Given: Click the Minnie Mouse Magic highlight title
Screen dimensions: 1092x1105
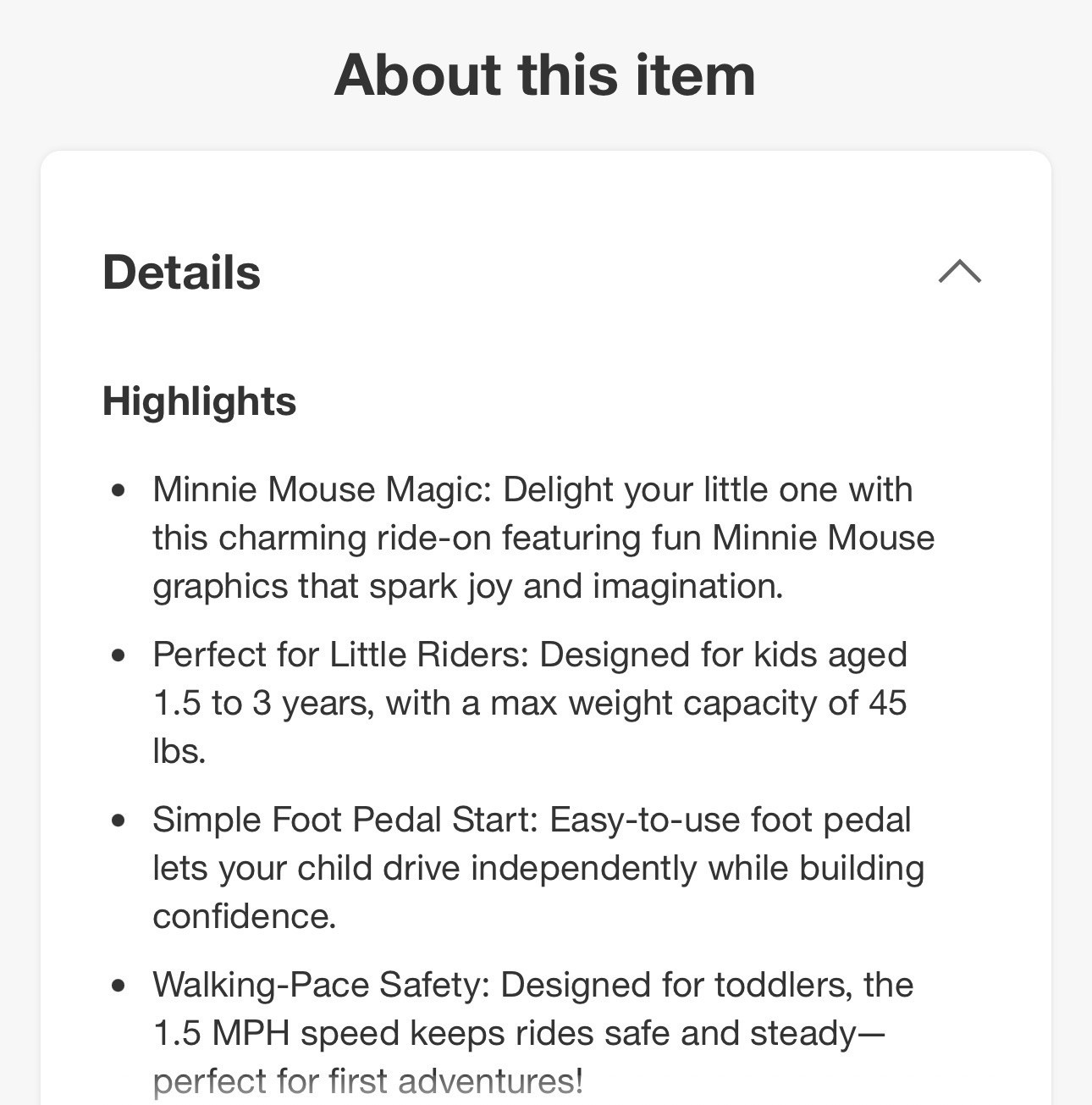Looking at the screenshot, I should tap(322, 489).
